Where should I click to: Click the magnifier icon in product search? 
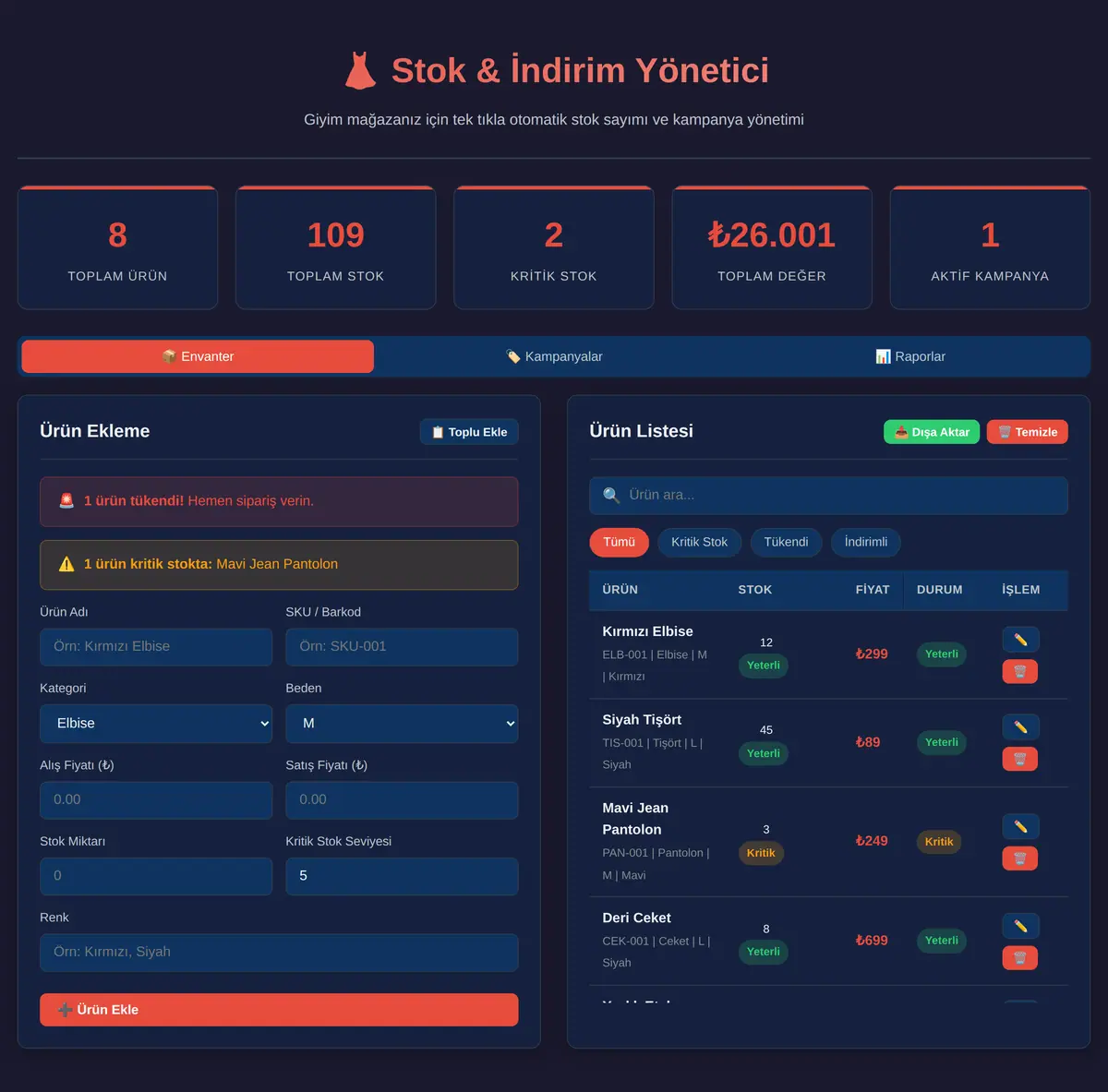pyautogui.click(x=611, y=496)
